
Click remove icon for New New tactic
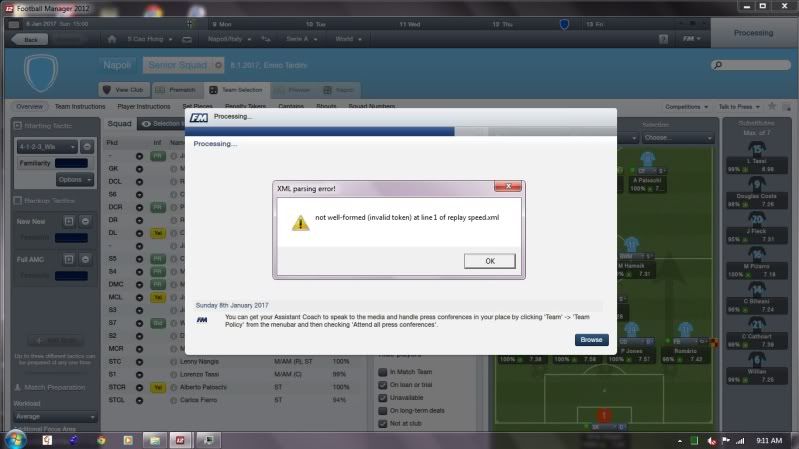[85, 221]
